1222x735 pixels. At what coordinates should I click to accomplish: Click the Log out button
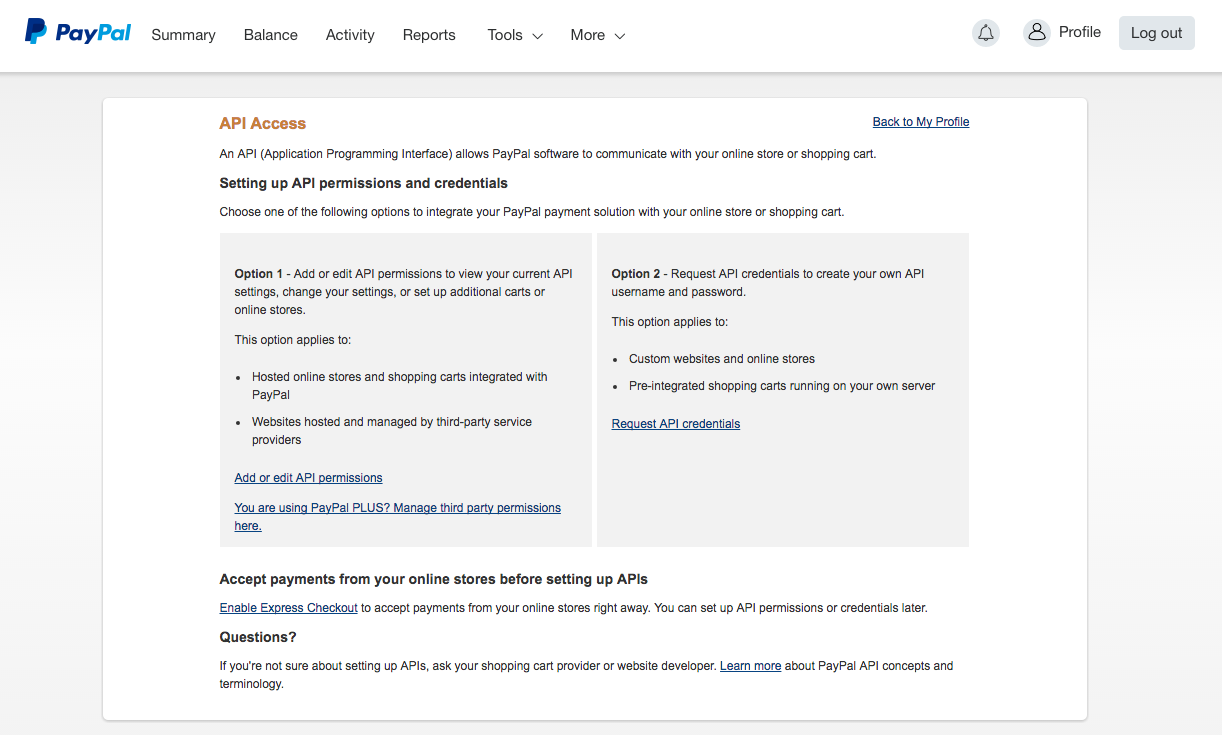(x=1156, y=33)
